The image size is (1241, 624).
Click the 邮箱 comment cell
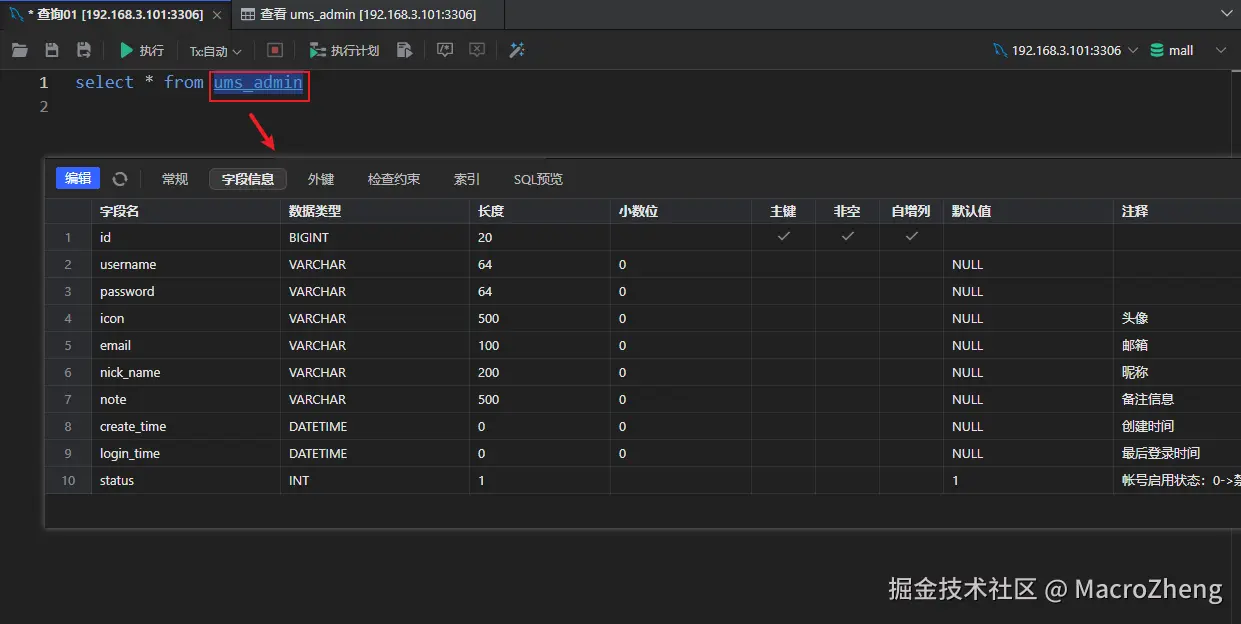pyautogui.click(x=1177, y=345)
